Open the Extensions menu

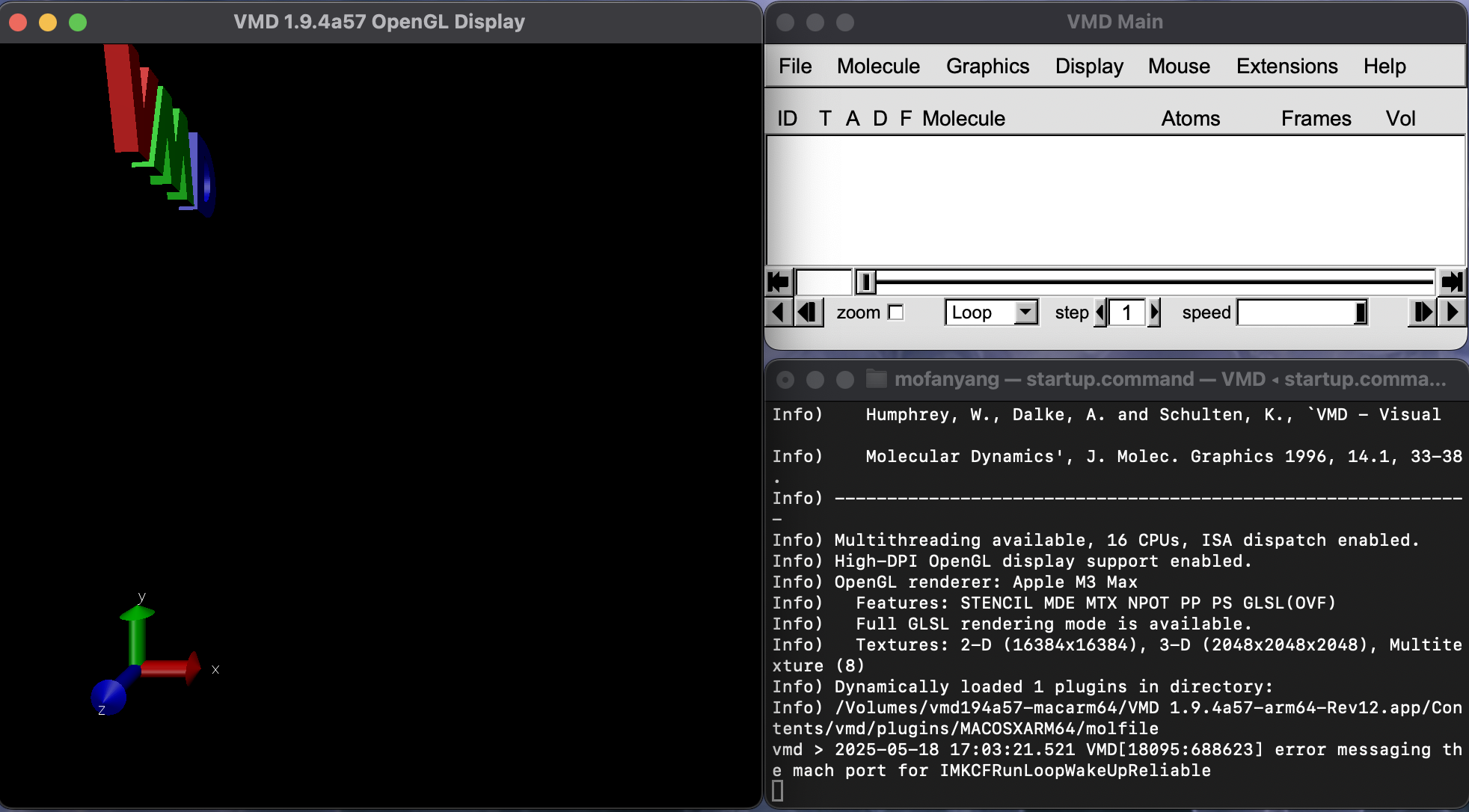pyautogui.click(x=1286, y=66)
